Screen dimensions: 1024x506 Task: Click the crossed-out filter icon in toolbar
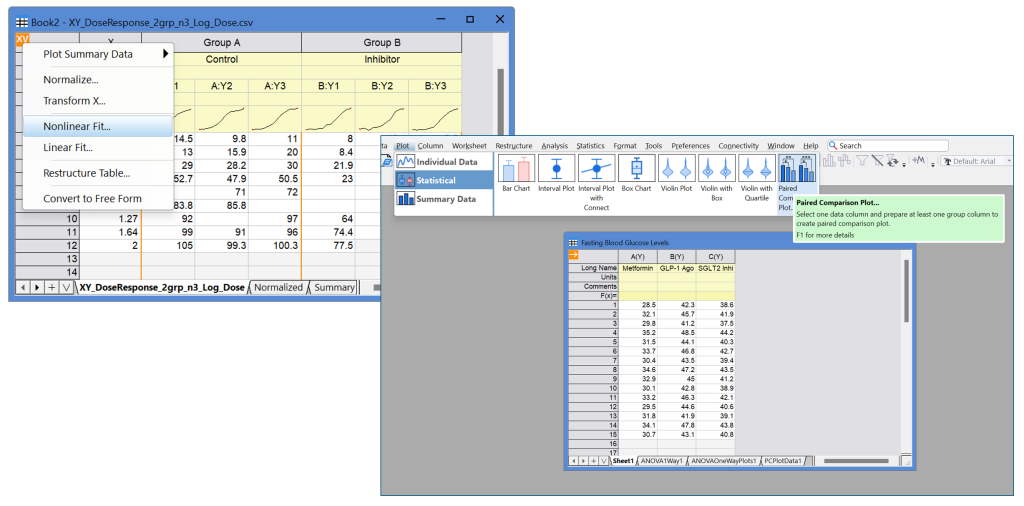click(878, 161)
